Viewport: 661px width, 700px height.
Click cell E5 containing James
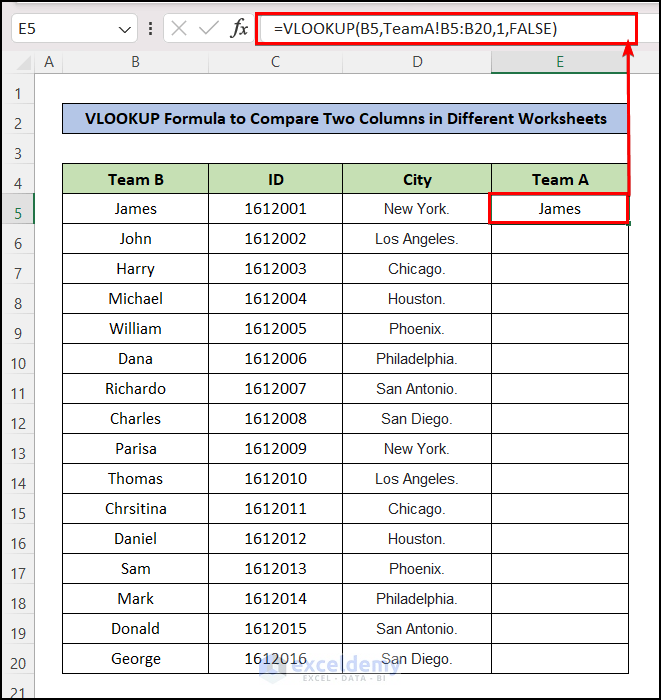point(559,209)
